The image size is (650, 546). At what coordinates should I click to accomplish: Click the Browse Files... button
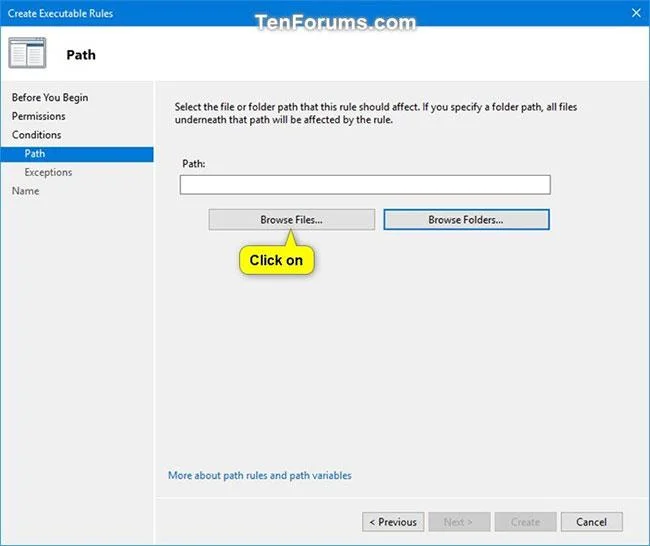pos(291,219)
